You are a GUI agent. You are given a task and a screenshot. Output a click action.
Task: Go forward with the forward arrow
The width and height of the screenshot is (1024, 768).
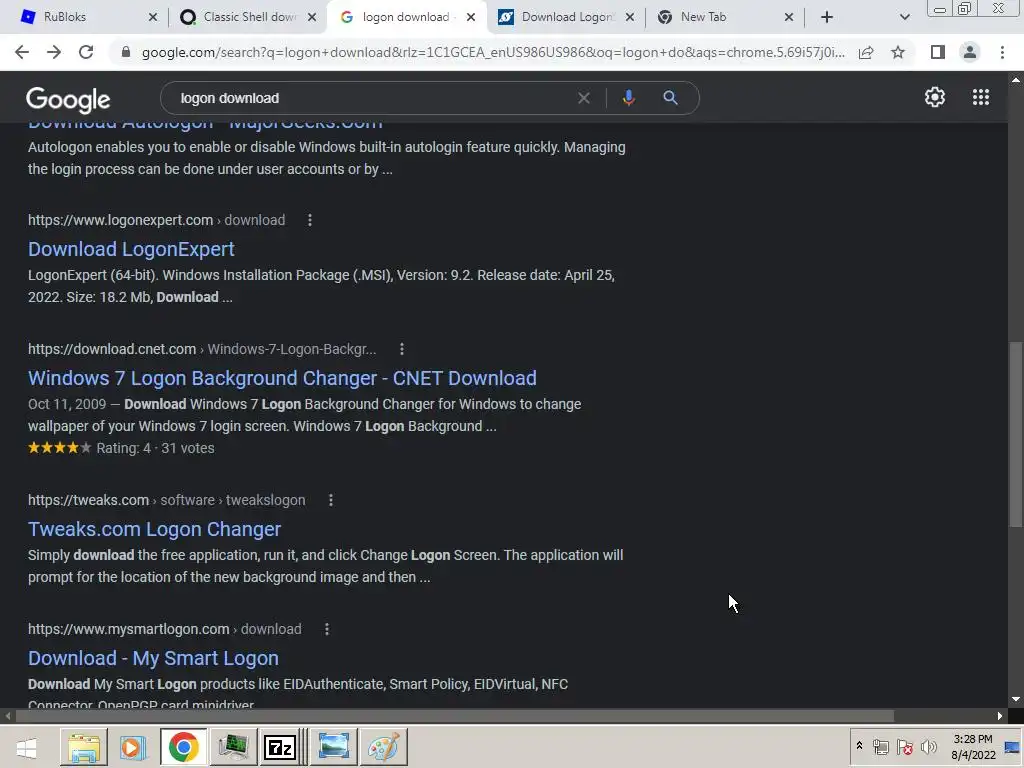click(x=54, y=52)
